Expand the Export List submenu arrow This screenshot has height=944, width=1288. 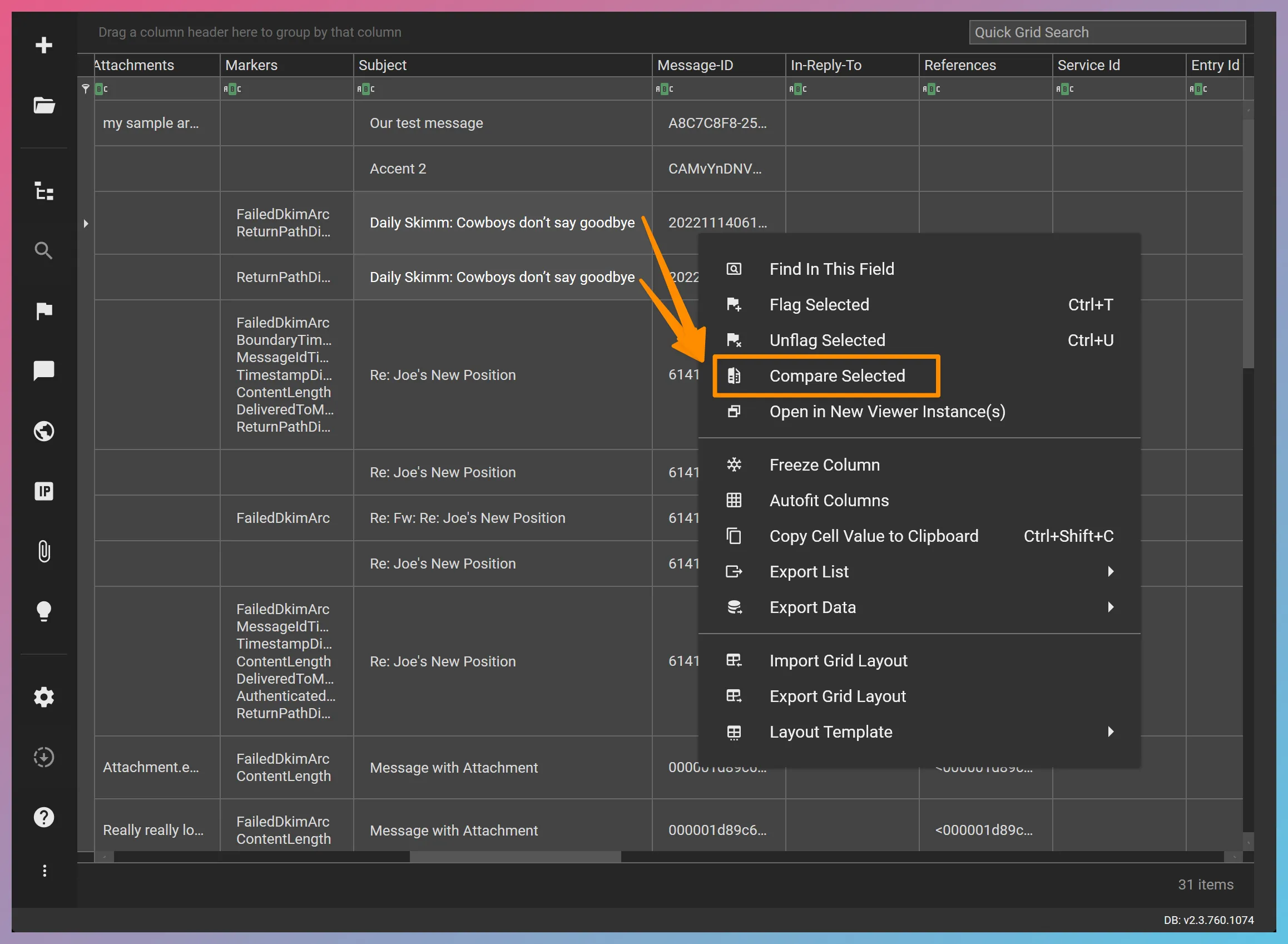[x=1111, y=571]
